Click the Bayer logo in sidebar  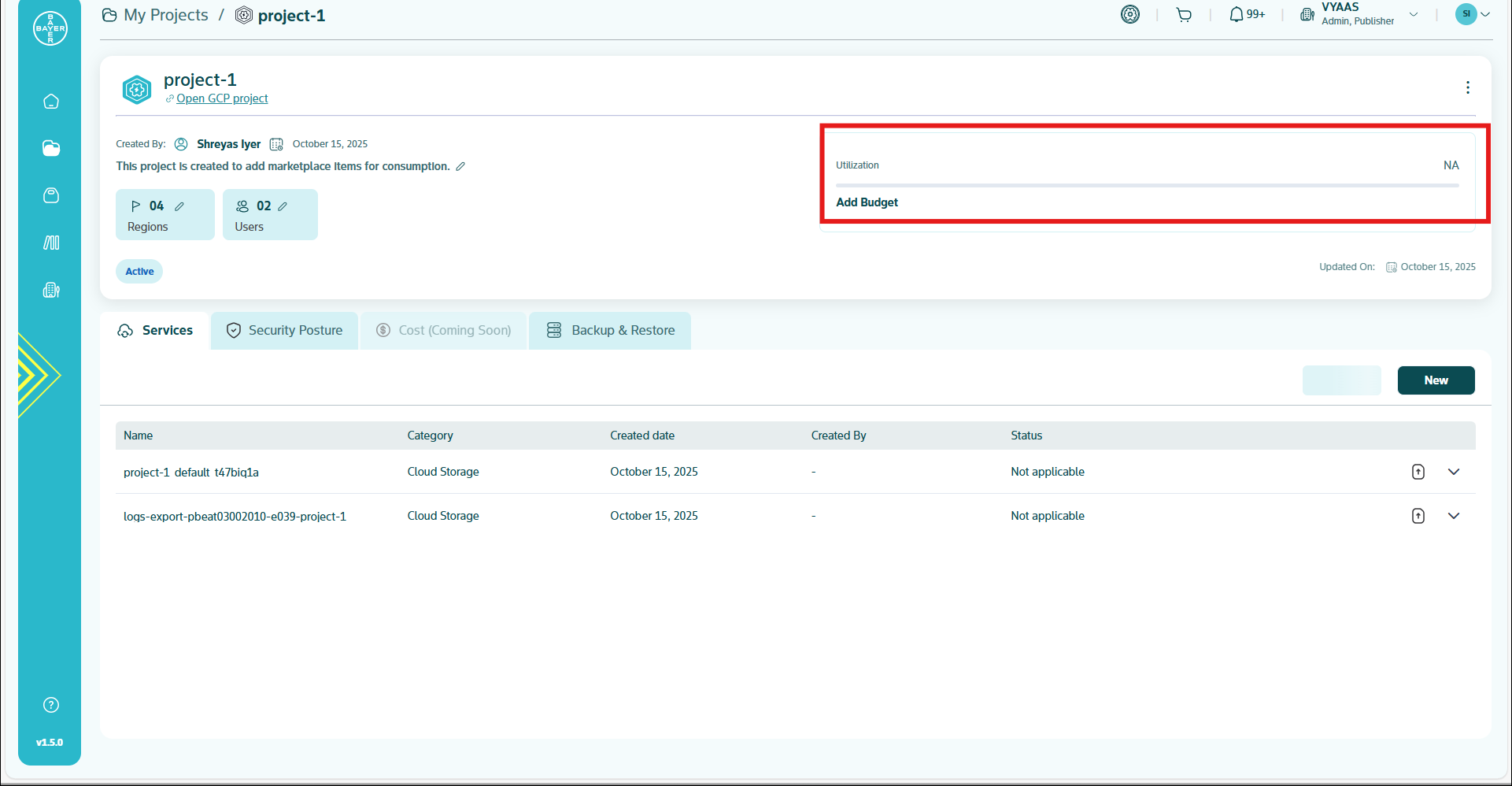[x=50, y=28]
